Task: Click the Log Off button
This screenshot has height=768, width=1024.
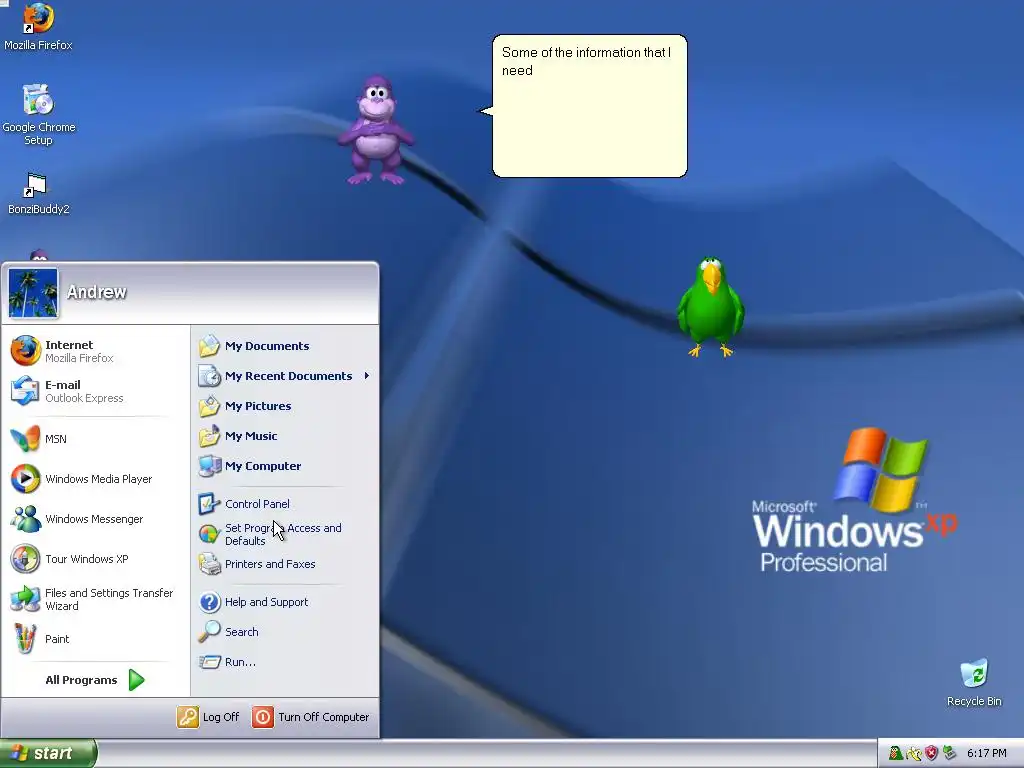Action: coord(208,717)
